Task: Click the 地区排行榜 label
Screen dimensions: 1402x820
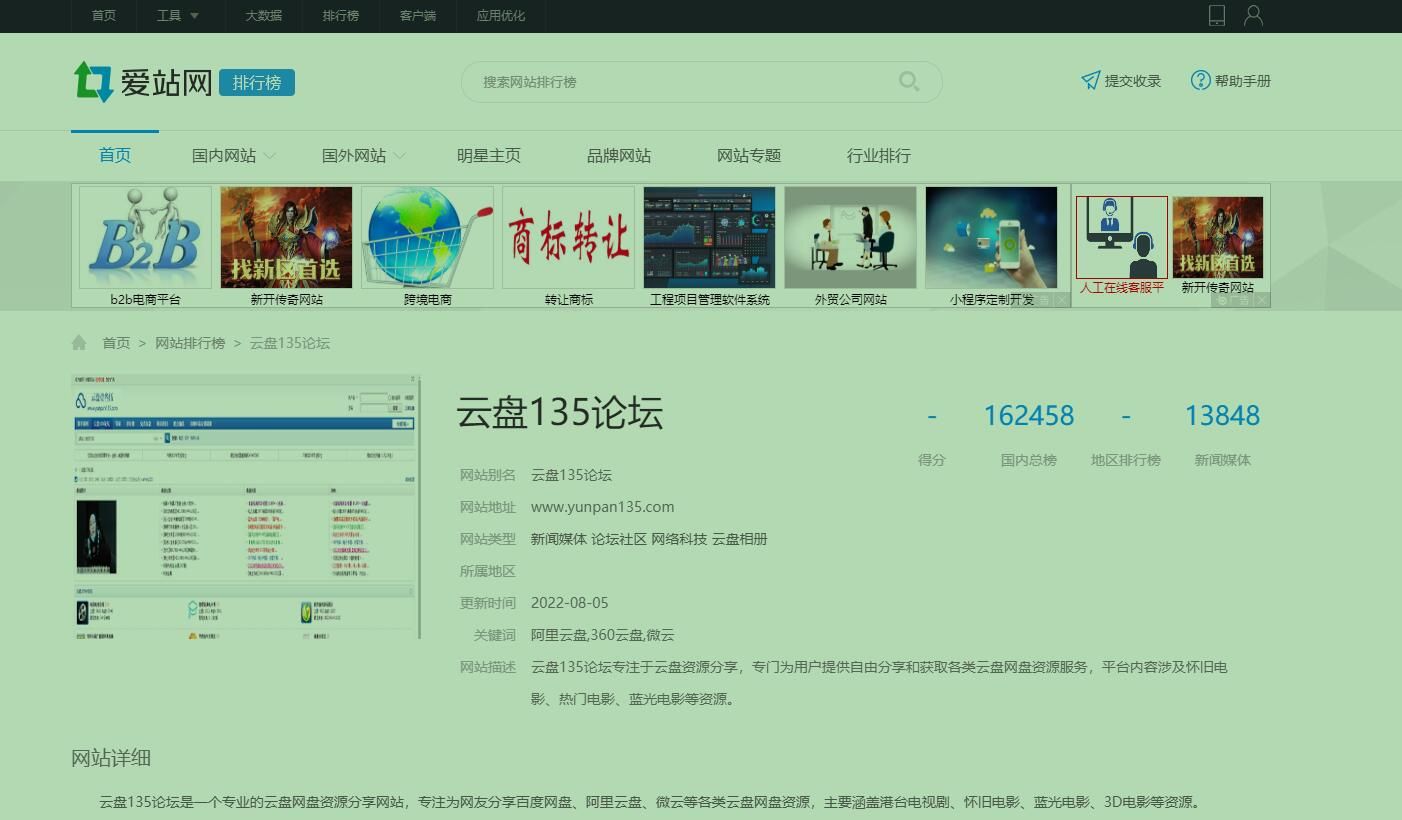Action: [1126, 460]
